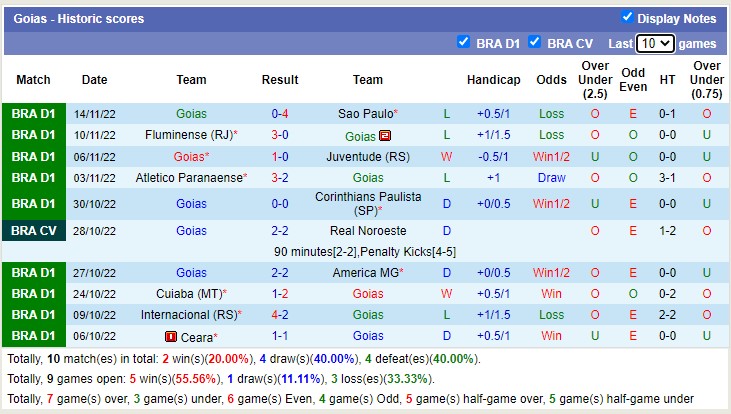Click the Corinthians Paulista (SP) team
Viewport: 731px width, 414px height.
coord(367,205)
